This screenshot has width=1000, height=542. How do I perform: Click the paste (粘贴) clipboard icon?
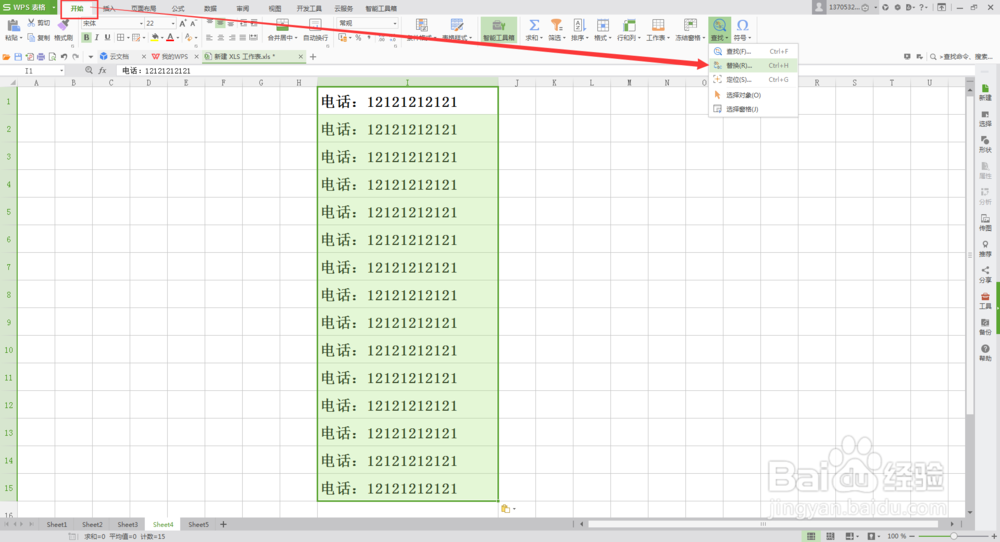click(13, 26)
